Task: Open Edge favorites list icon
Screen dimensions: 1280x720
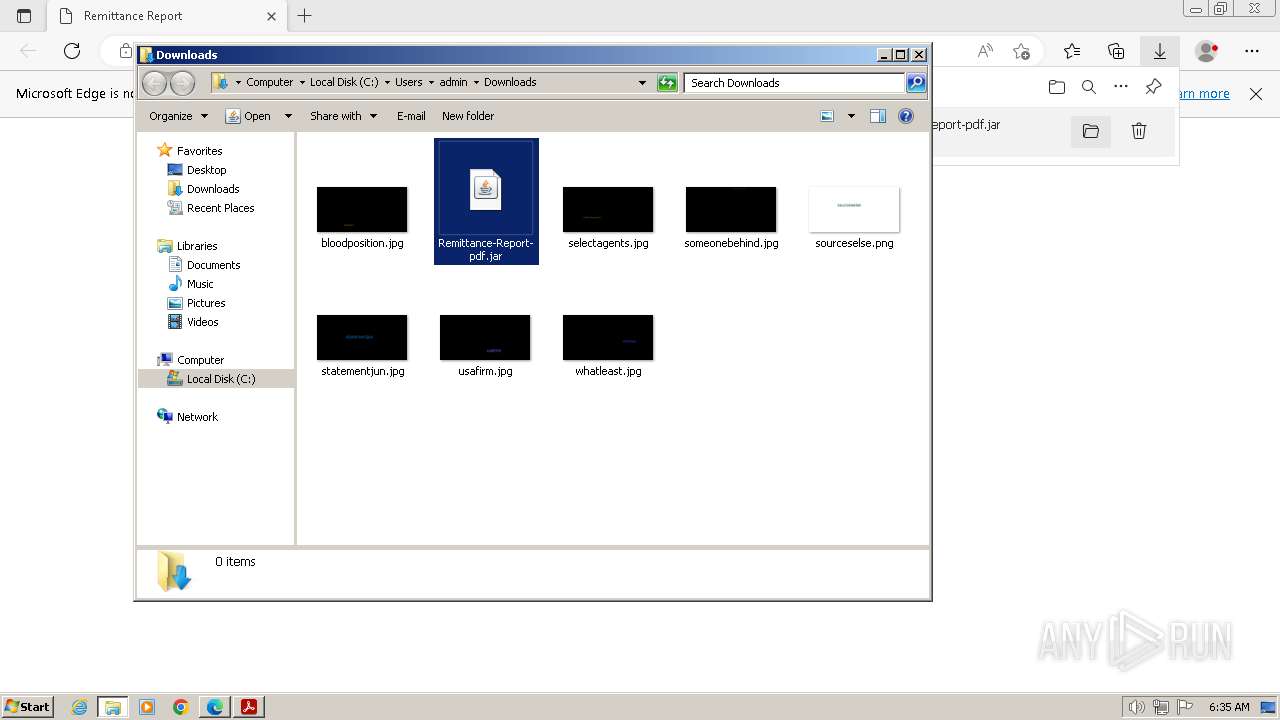Action: coord(1072,51)
